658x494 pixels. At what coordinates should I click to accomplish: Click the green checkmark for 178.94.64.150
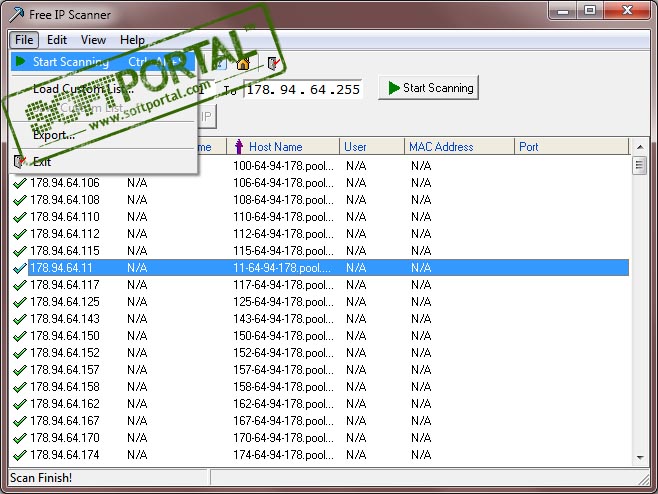click(20, 336)
